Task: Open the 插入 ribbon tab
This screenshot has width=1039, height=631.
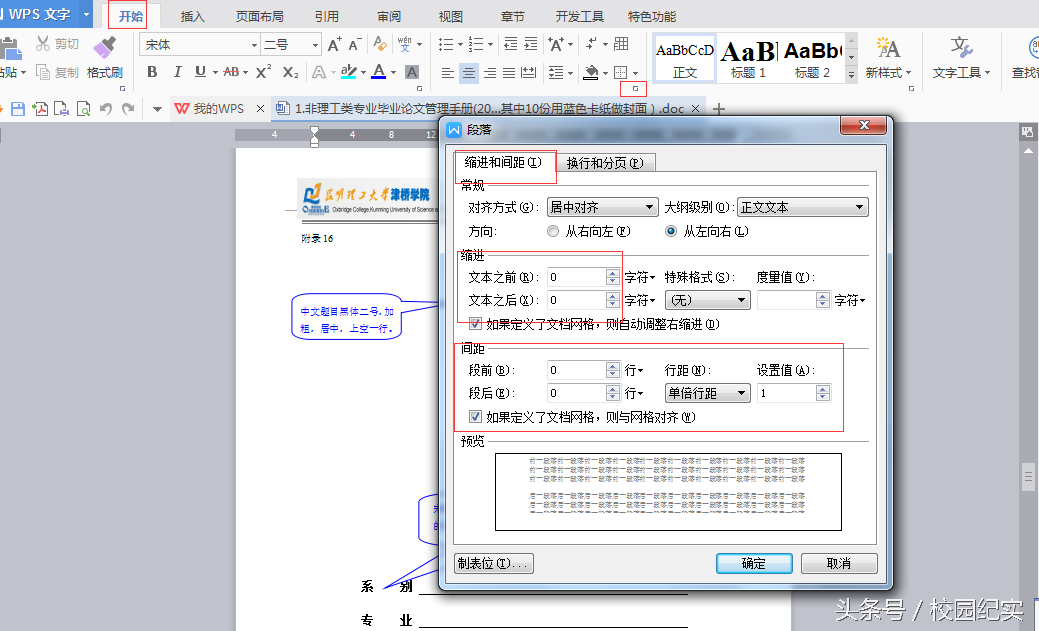Action: [191, 15]
